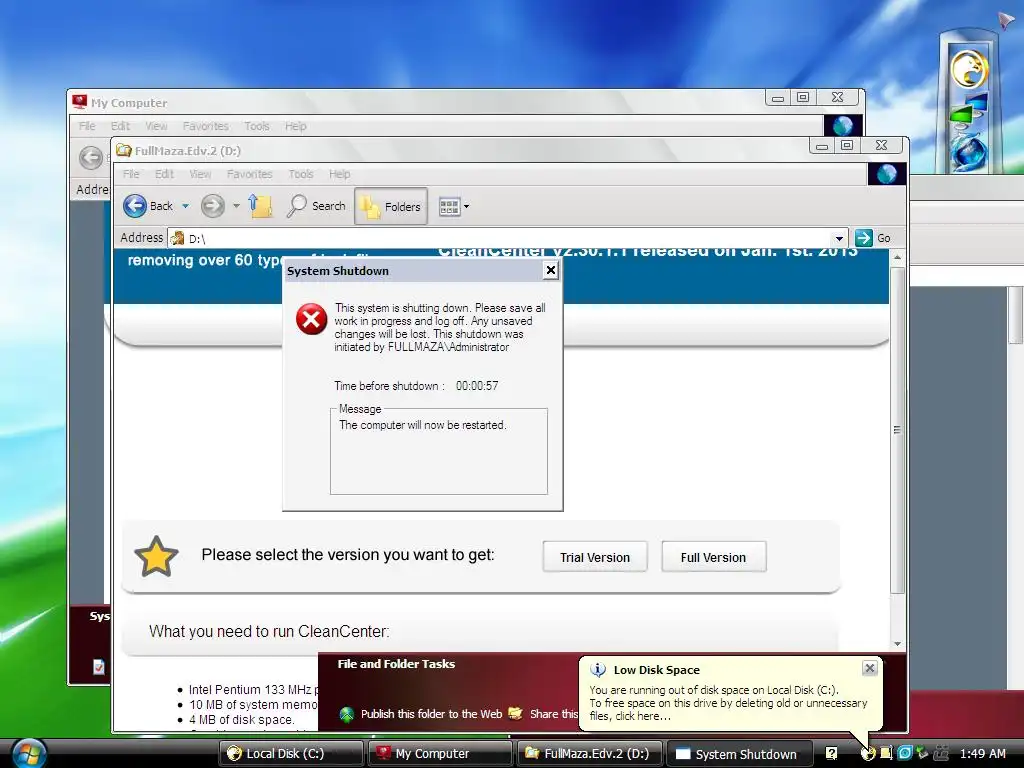Click the Low Disk Space info icon
The height and width of the screenshot is (768, 1024).
[598, 669]
